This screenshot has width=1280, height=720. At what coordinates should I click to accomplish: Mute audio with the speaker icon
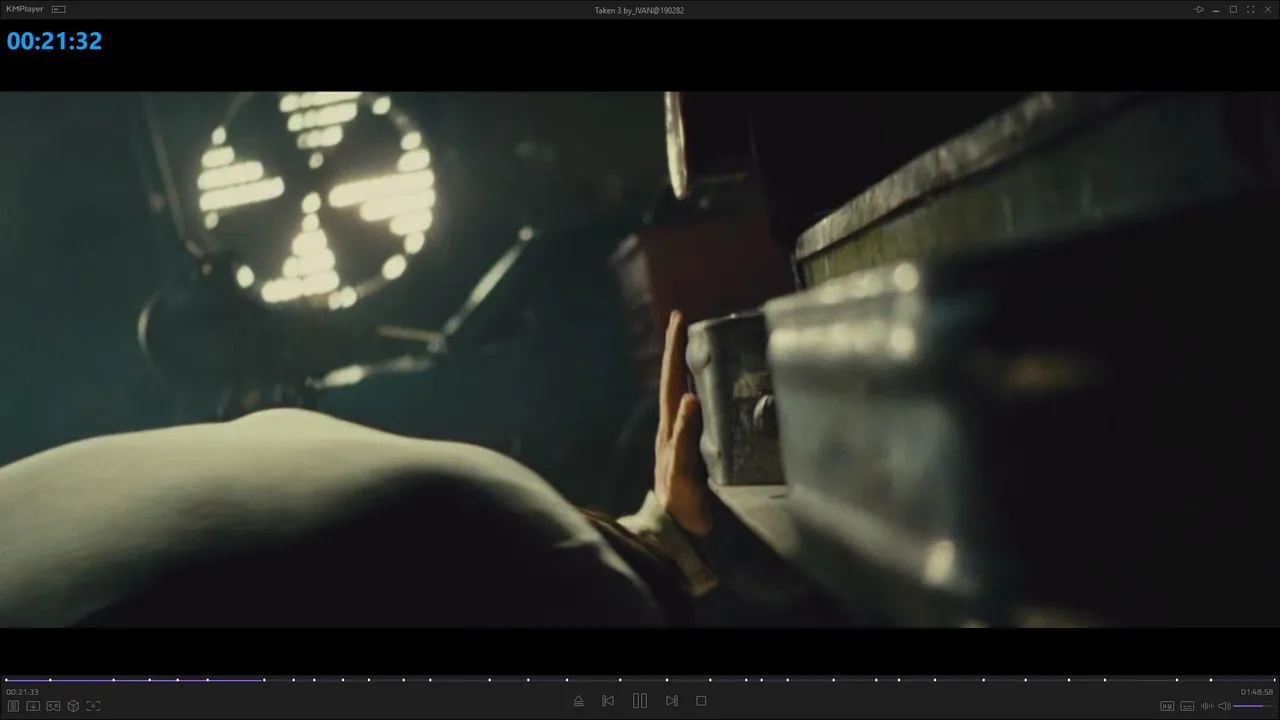[1224, 706]
